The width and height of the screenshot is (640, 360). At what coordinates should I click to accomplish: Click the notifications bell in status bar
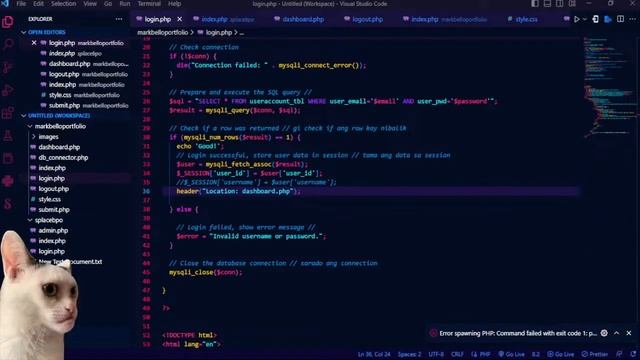[x=633, y=354]
